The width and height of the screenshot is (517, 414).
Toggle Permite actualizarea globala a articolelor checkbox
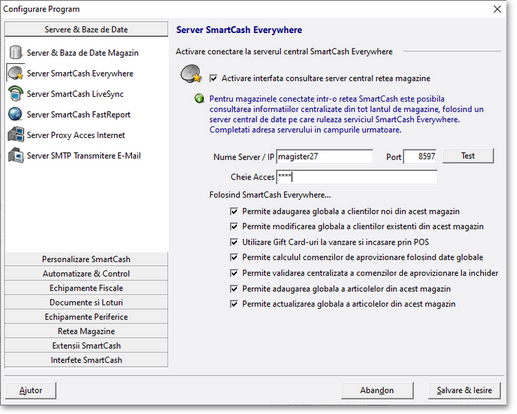234,304
